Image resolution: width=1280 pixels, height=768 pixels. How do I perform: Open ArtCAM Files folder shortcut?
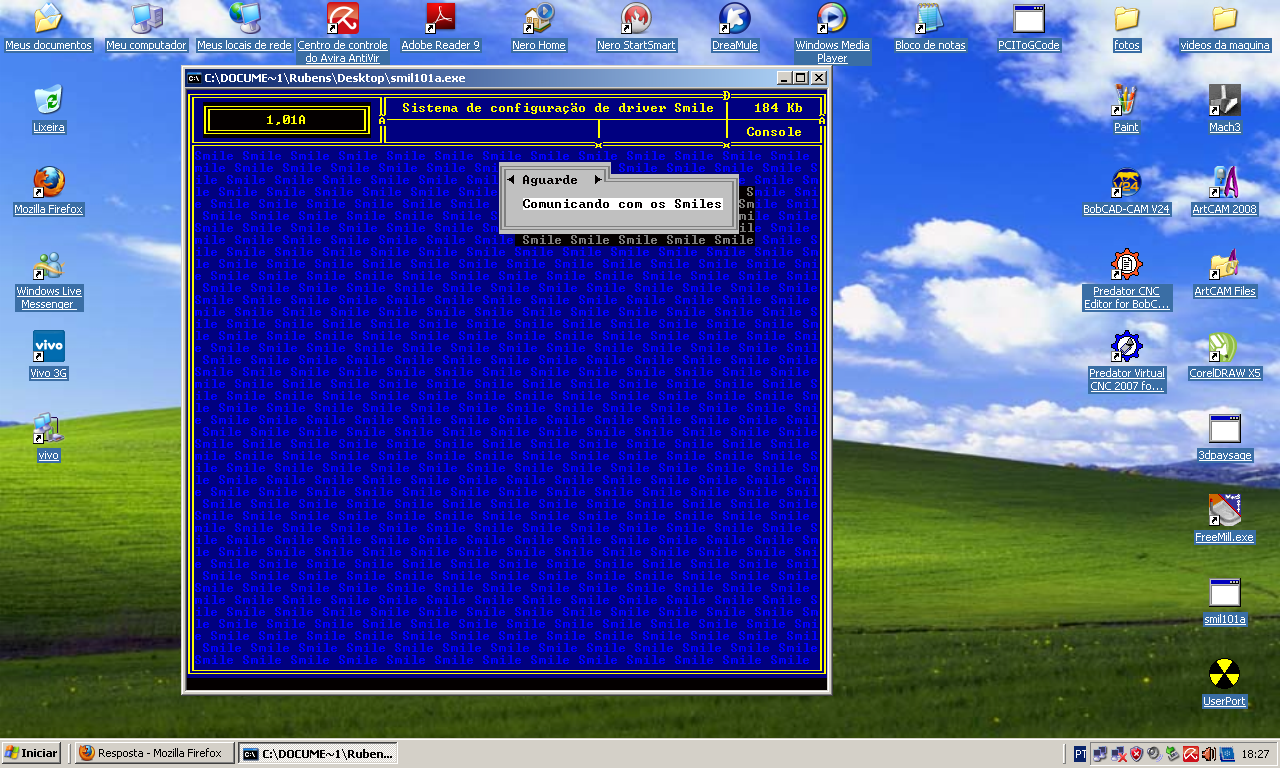point(1224,273)
